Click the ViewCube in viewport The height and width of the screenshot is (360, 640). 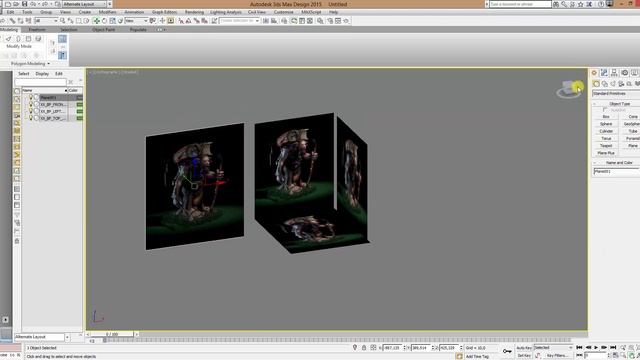[x=569, y=89]
